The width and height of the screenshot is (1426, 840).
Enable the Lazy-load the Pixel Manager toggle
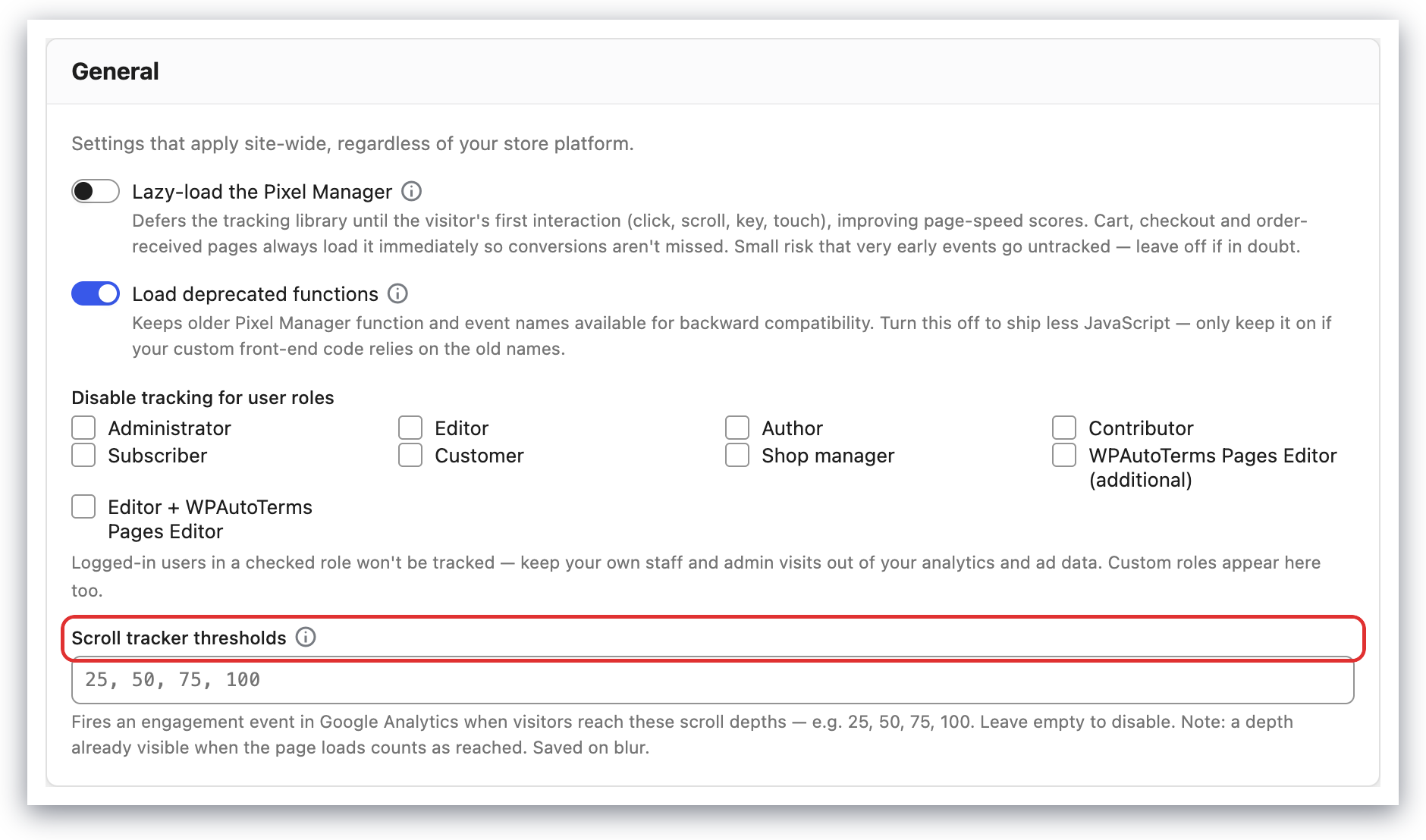(x=96, y=191)
